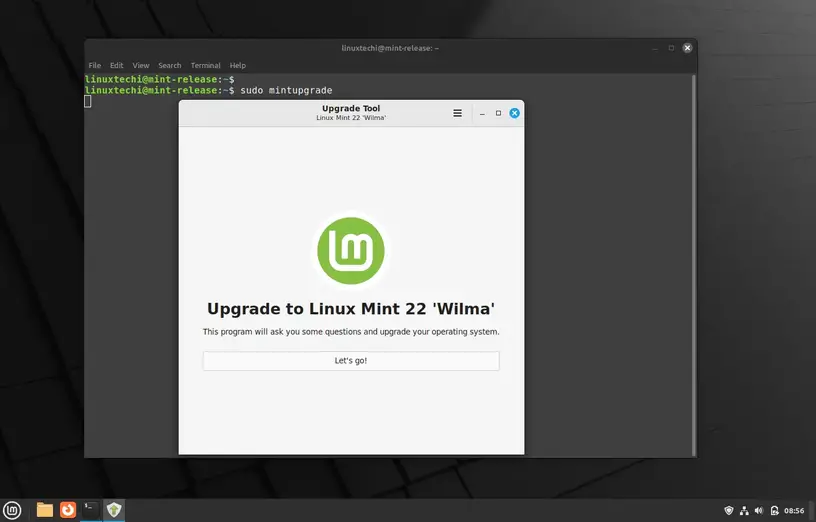Minimize the terminal window
This screenshot has height=522, width=816.
pos(655,48)
